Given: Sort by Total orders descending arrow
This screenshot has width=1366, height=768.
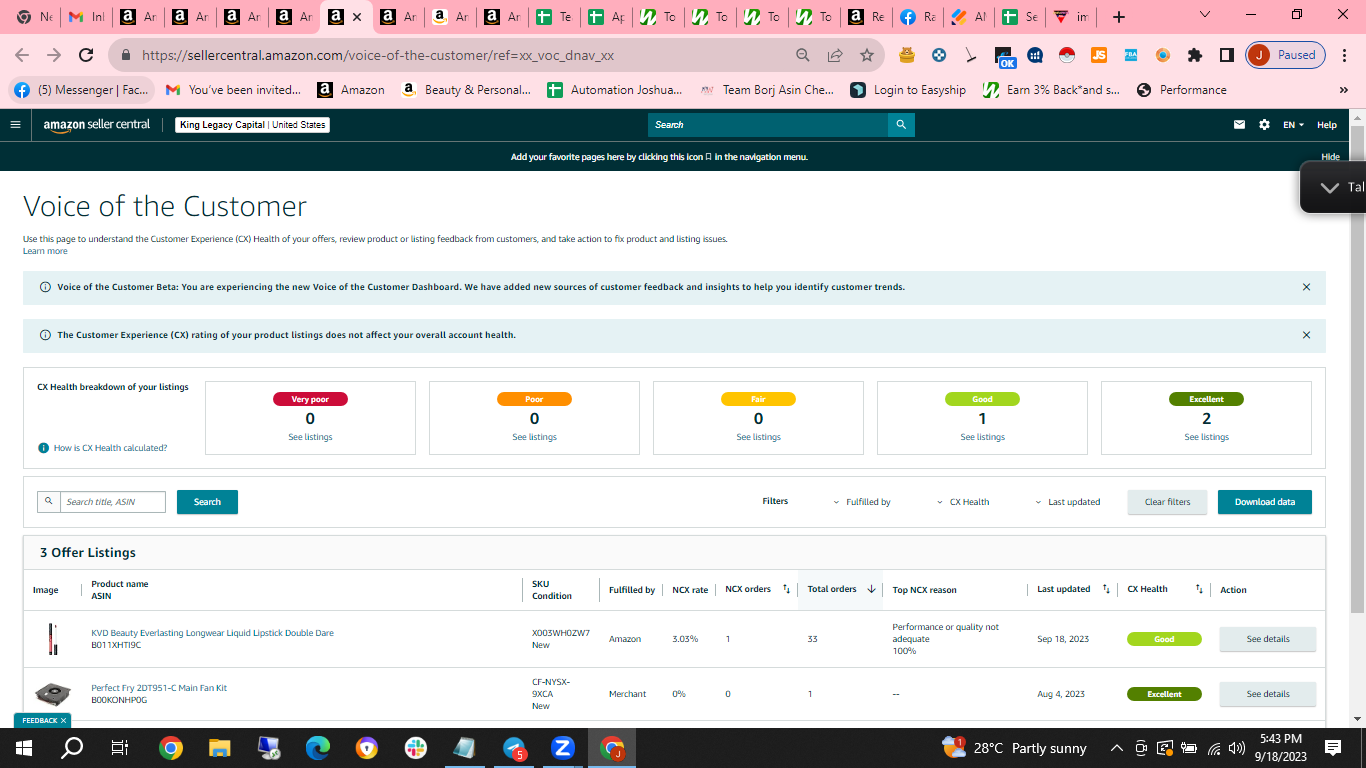Looking at the screenshot, I should [871, 589].
